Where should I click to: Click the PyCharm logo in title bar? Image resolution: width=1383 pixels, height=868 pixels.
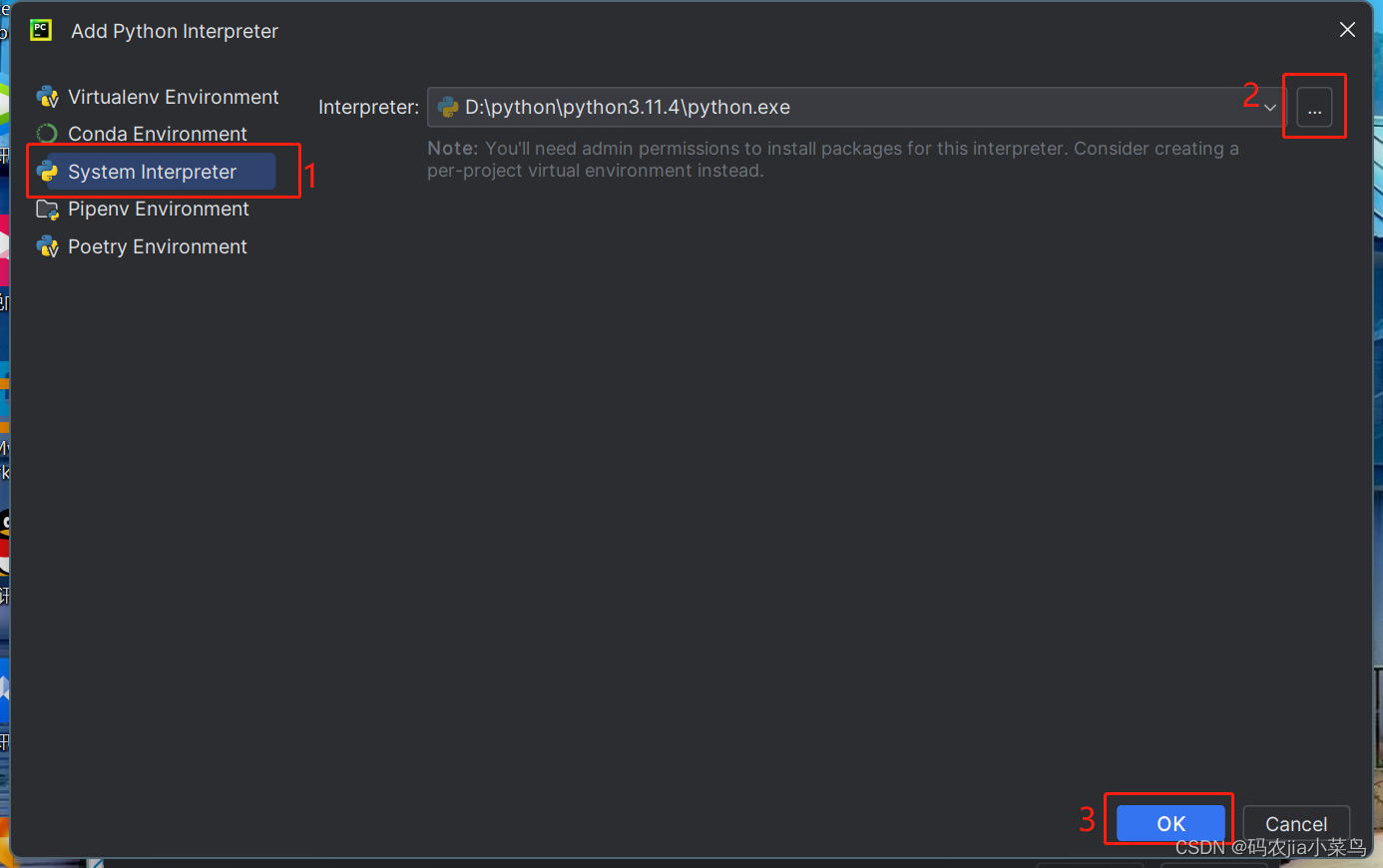pyautogui.click(x=41, y=30)
